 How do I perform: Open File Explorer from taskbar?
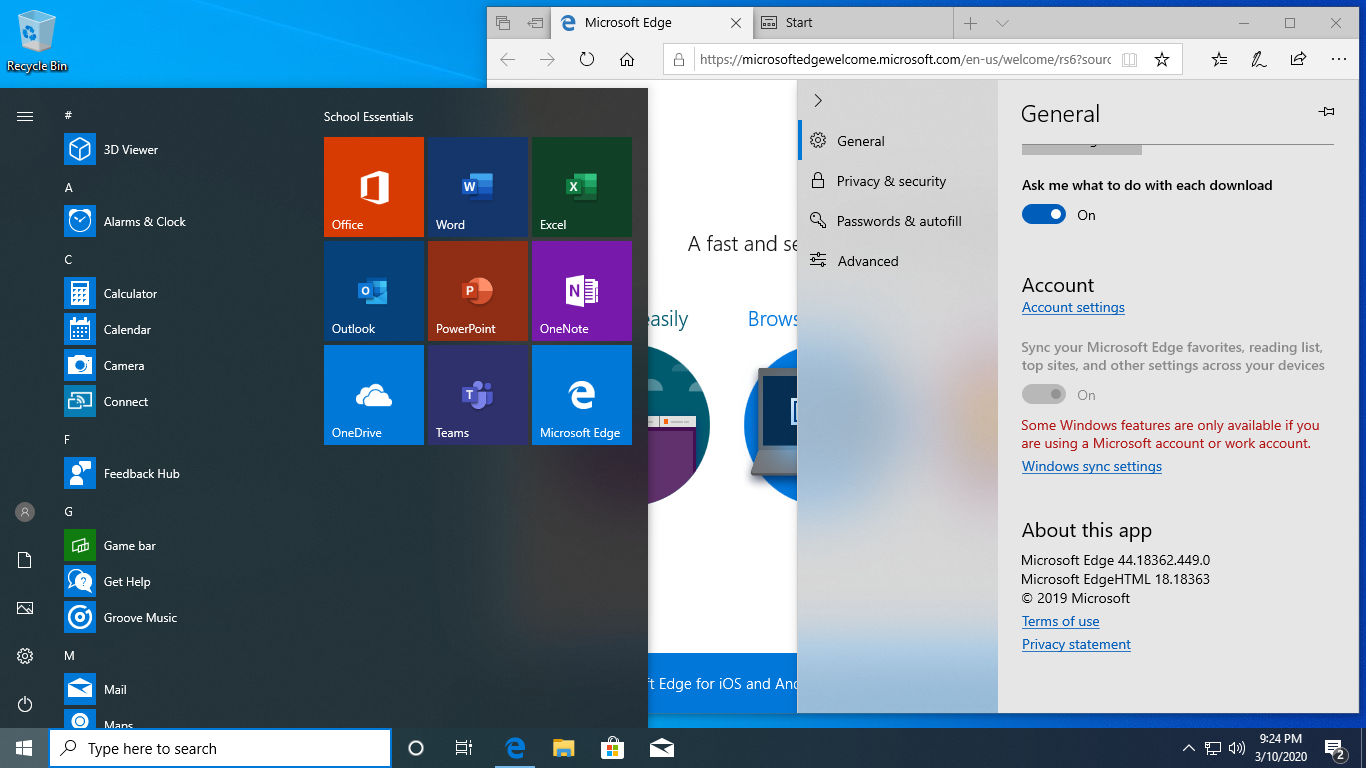(x=564, y=748)
